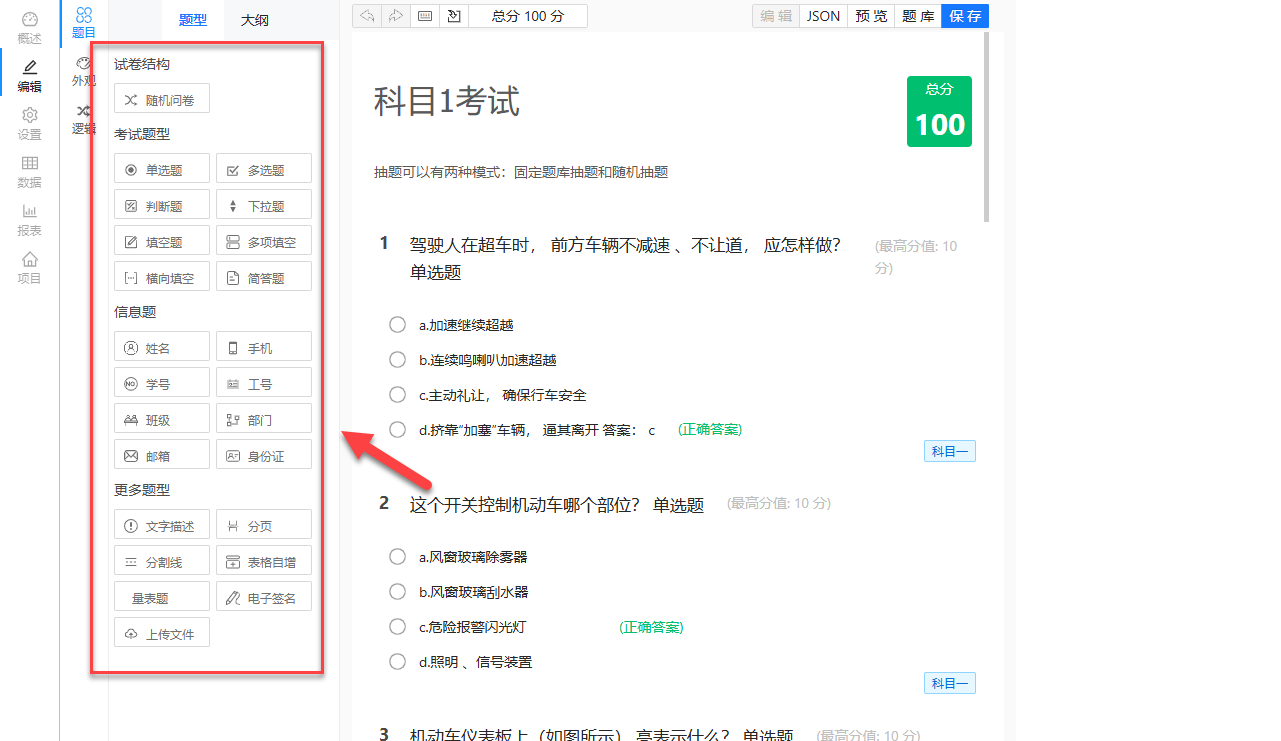Select option b.风窗玻璃刮水器 radio button

(397, 591)
